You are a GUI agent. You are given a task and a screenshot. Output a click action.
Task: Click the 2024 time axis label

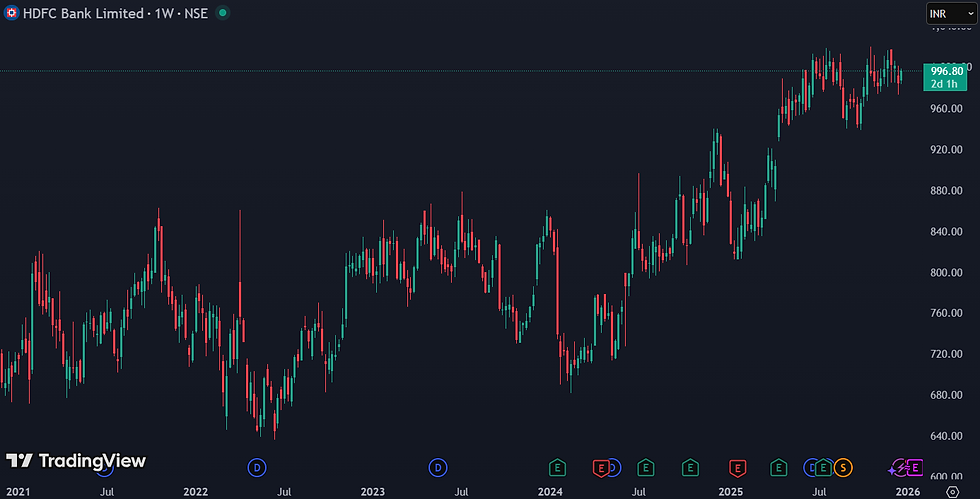[550, 491]
